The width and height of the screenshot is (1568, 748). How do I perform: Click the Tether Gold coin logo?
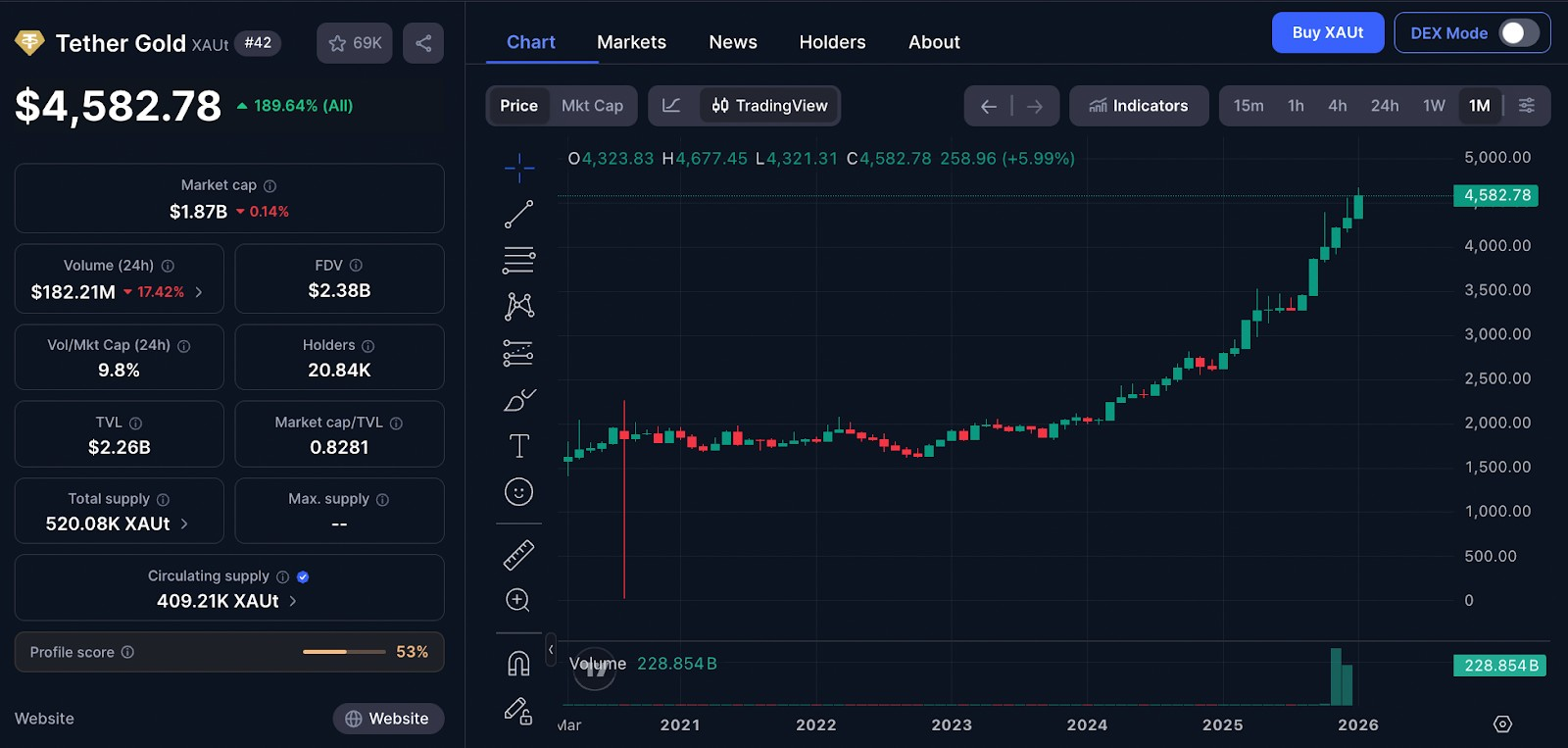[x=29, y=43]
